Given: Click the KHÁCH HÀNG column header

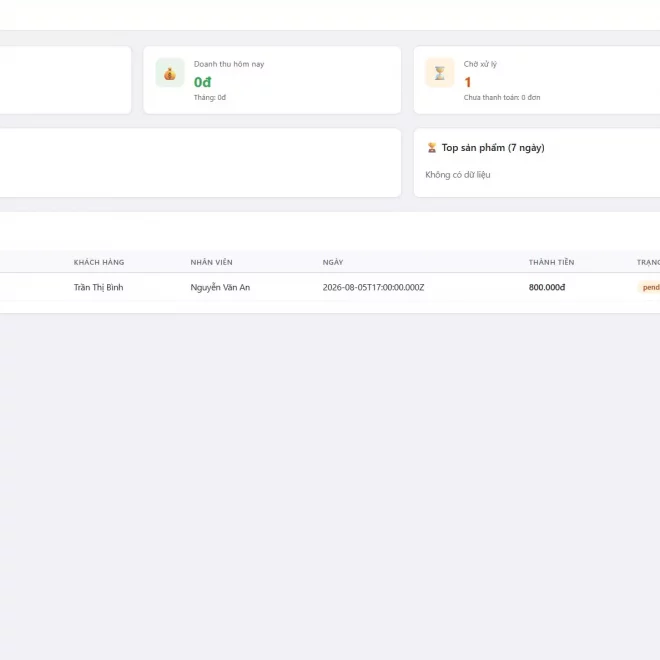Looking at the screenshot, I should 99,262.
